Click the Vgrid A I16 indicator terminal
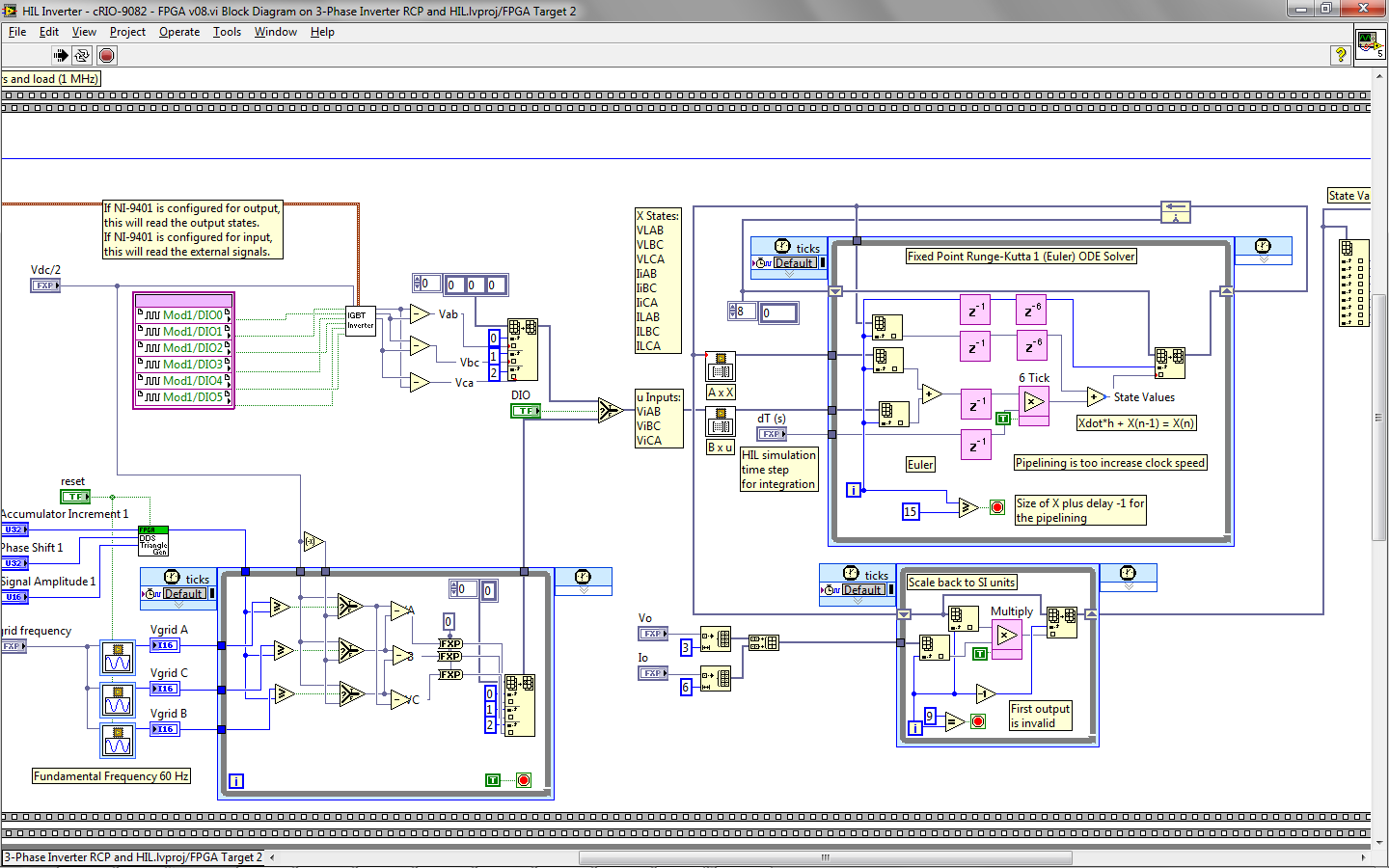This screenshot has width=1389, height=868. [165, 645]
